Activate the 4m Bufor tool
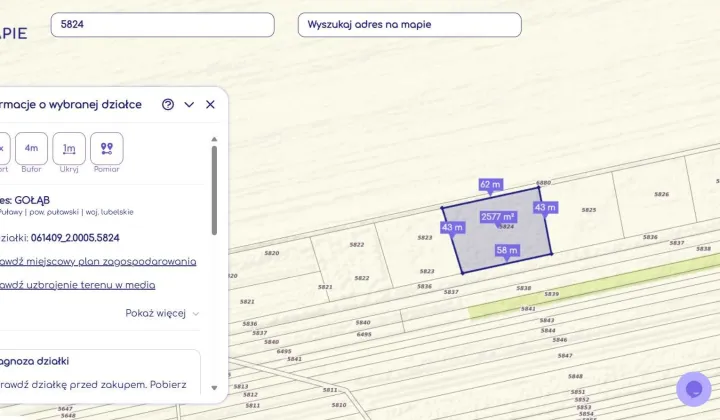This screenshot has width=720, height=420. pyautogui.click(x=31, y=148)
